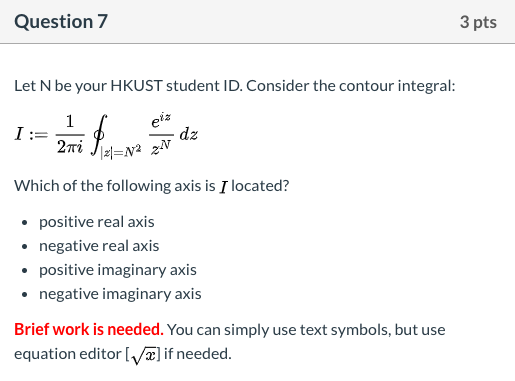Click the bullet before 'negative imaginary axis'
515x381 pixels.
click(24, 295)
